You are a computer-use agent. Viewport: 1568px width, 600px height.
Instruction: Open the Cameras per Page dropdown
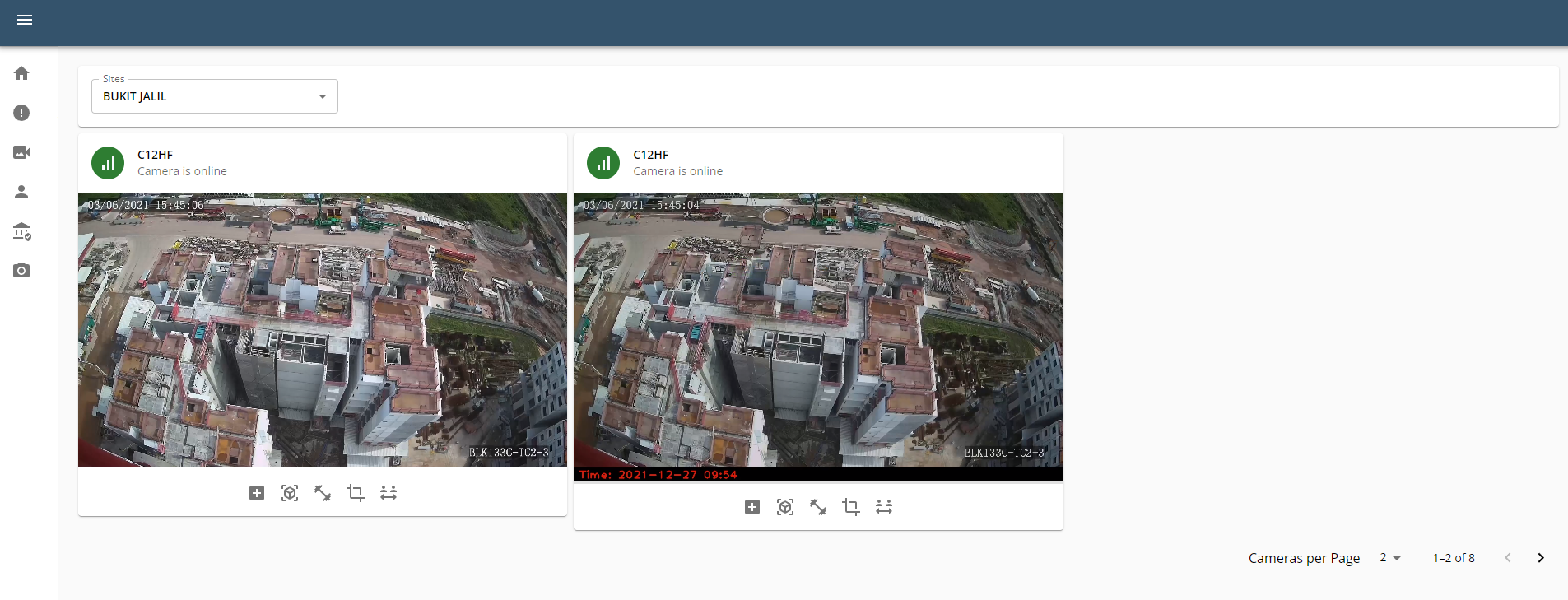1389,558
